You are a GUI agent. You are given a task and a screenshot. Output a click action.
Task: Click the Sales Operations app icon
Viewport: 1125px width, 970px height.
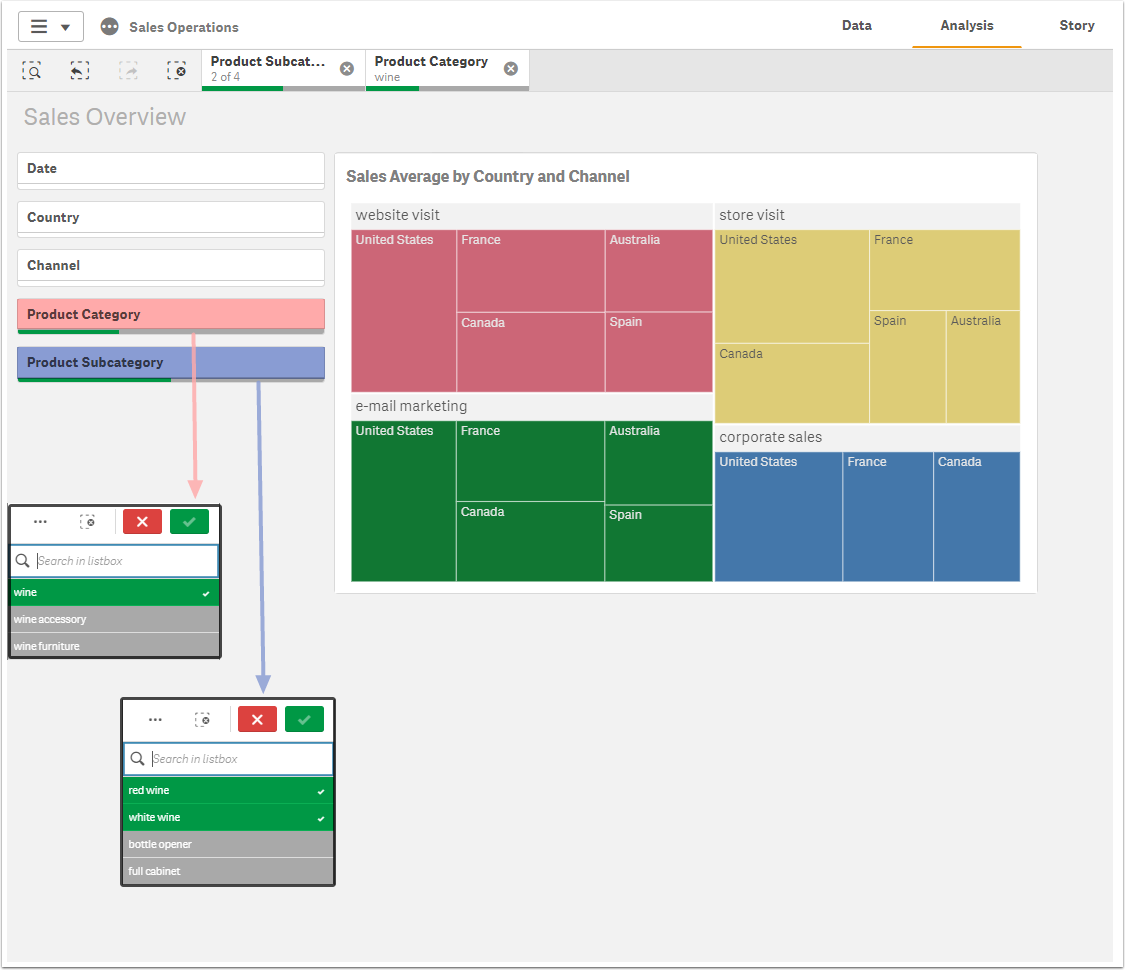(110, 27)
